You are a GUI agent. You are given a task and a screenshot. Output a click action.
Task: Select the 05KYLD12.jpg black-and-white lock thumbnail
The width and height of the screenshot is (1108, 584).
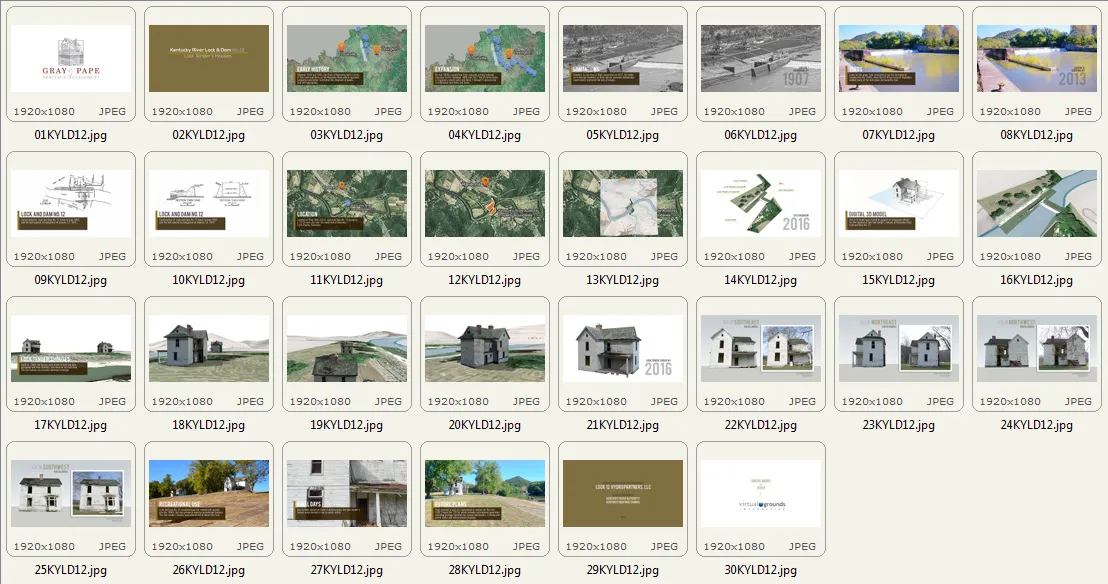point(623,59)
